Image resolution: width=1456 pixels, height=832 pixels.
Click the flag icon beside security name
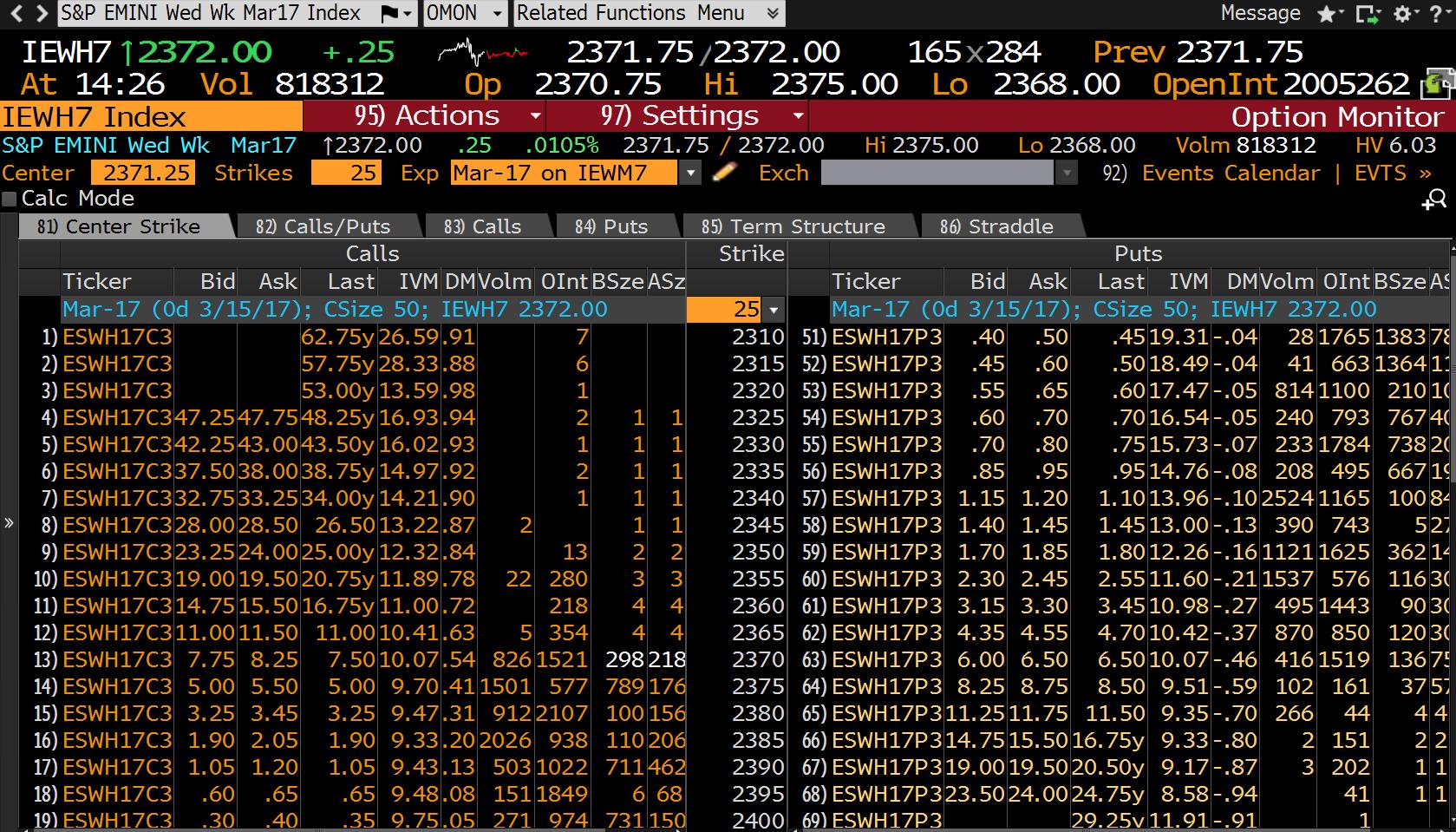(x=392, y=14)
